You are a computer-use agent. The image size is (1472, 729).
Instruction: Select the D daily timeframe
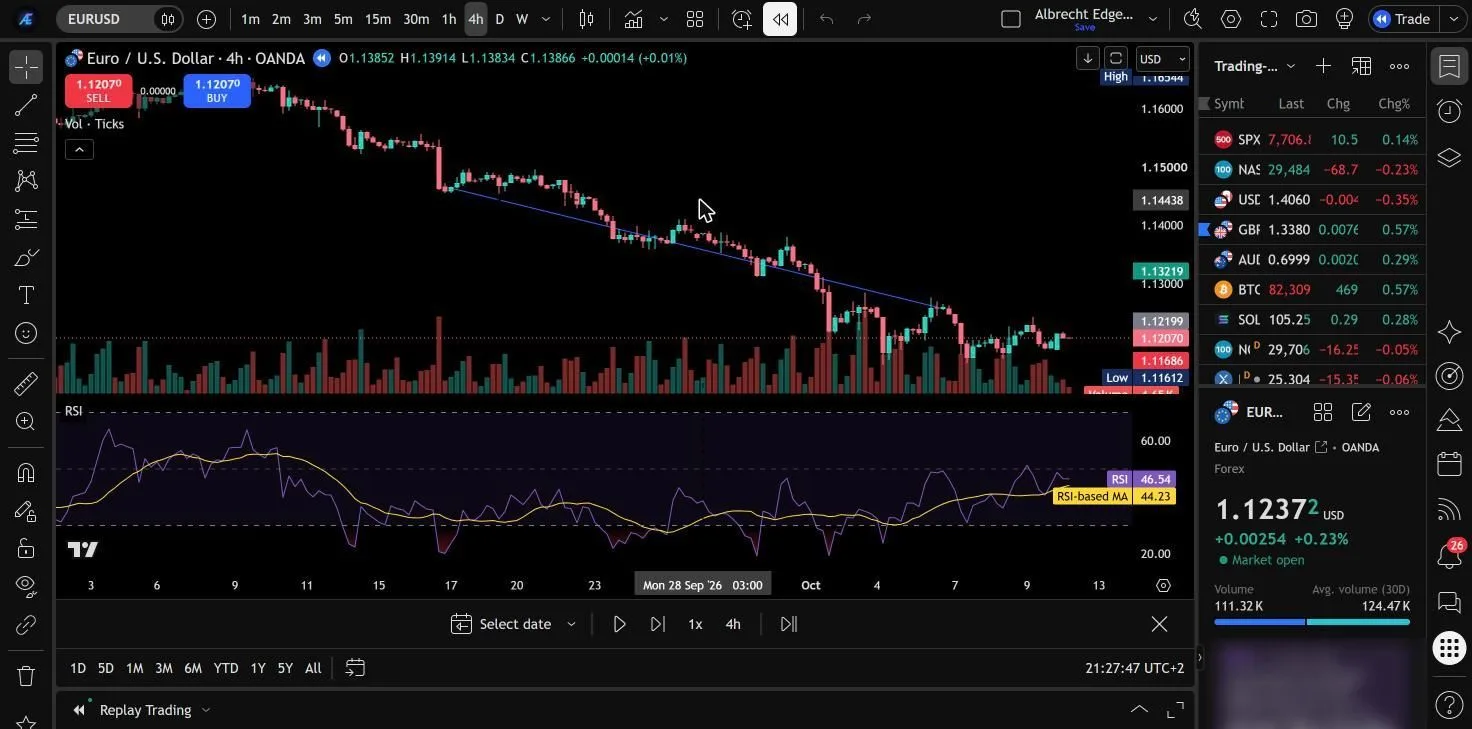(x=500, y=19)
